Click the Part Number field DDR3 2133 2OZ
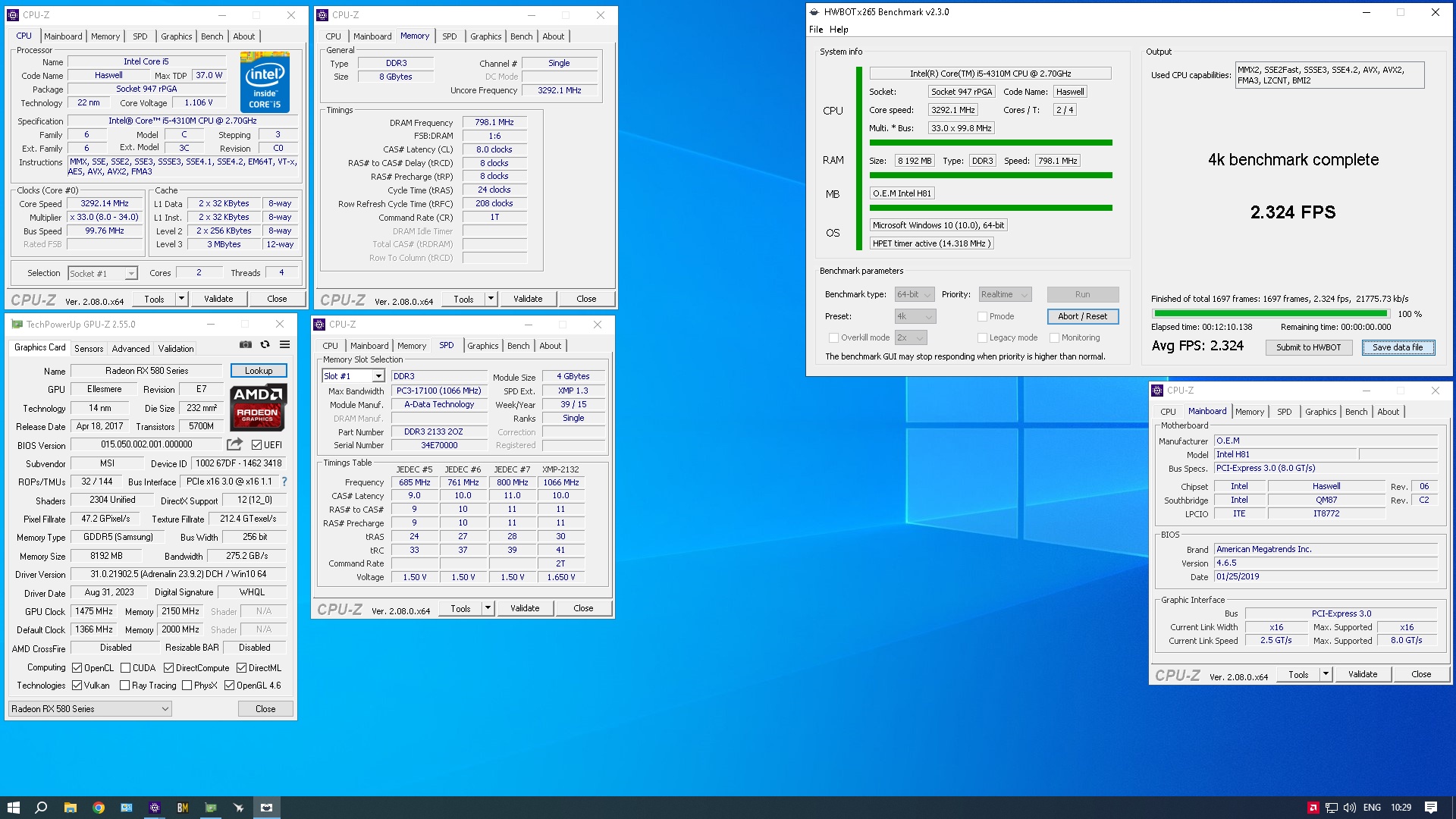This screenshot has width=1456, height=819. point(439,432)
